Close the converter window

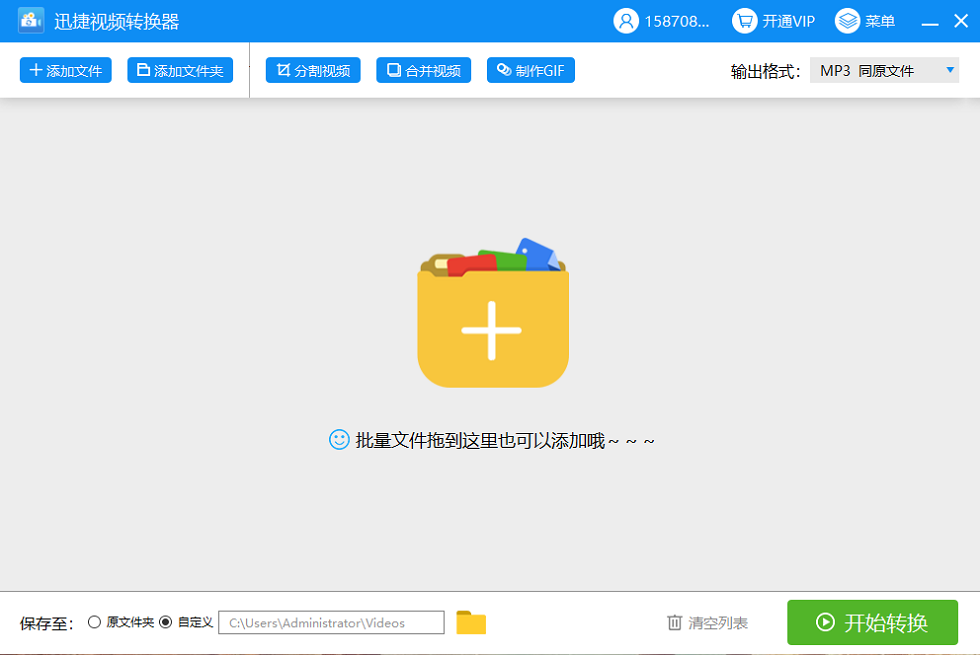point(961,21)
